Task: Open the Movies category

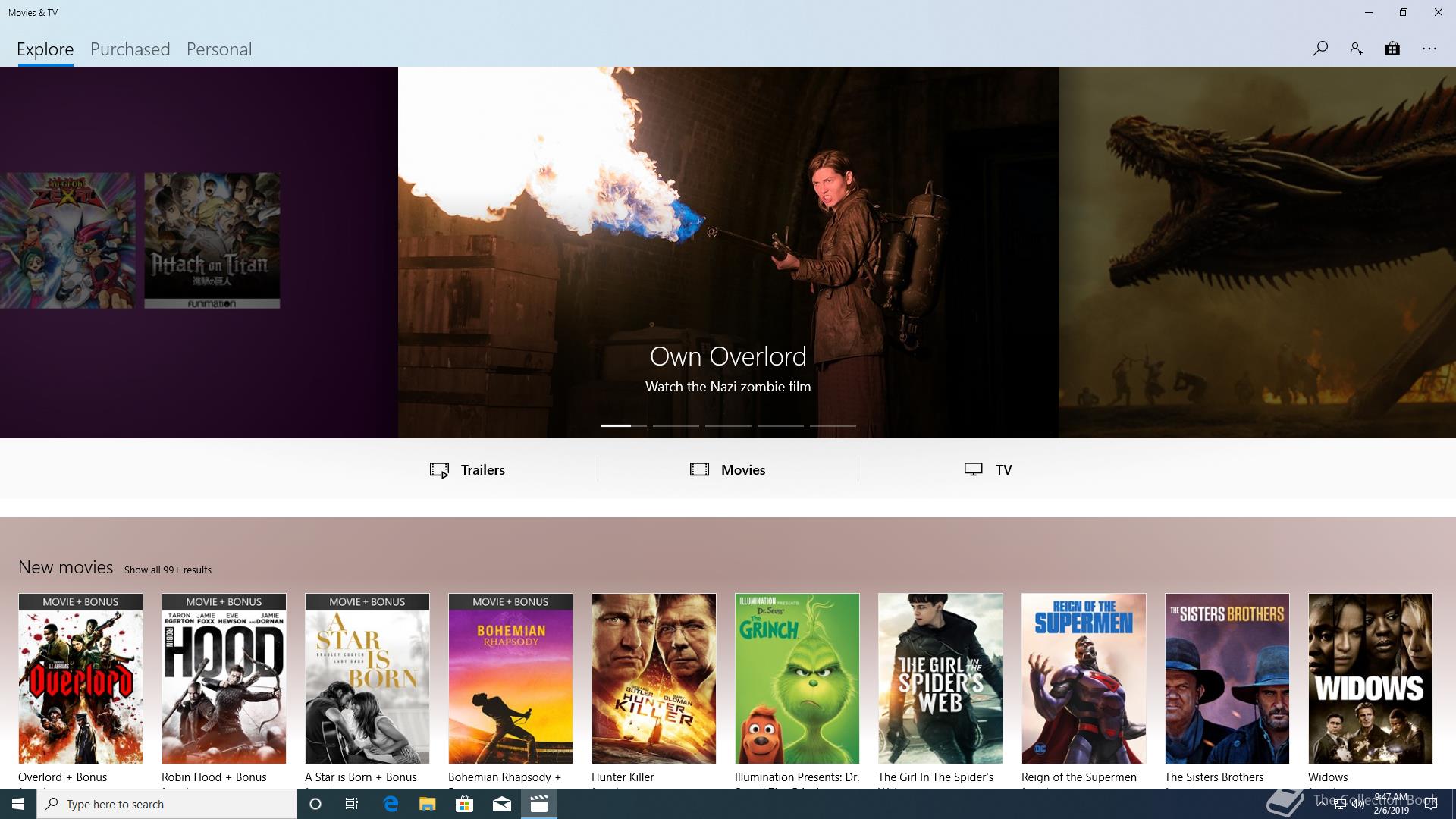Action: (728, 469)
